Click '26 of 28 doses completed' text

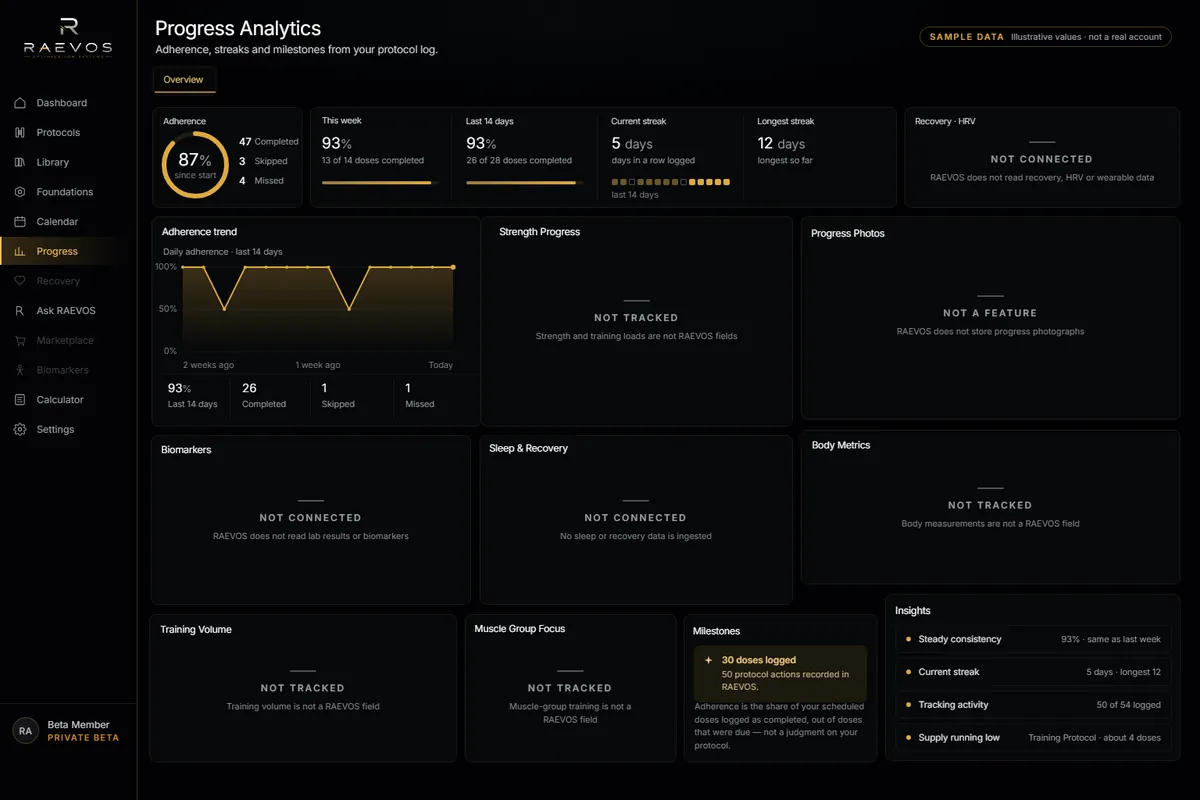[x=519, y=160]
